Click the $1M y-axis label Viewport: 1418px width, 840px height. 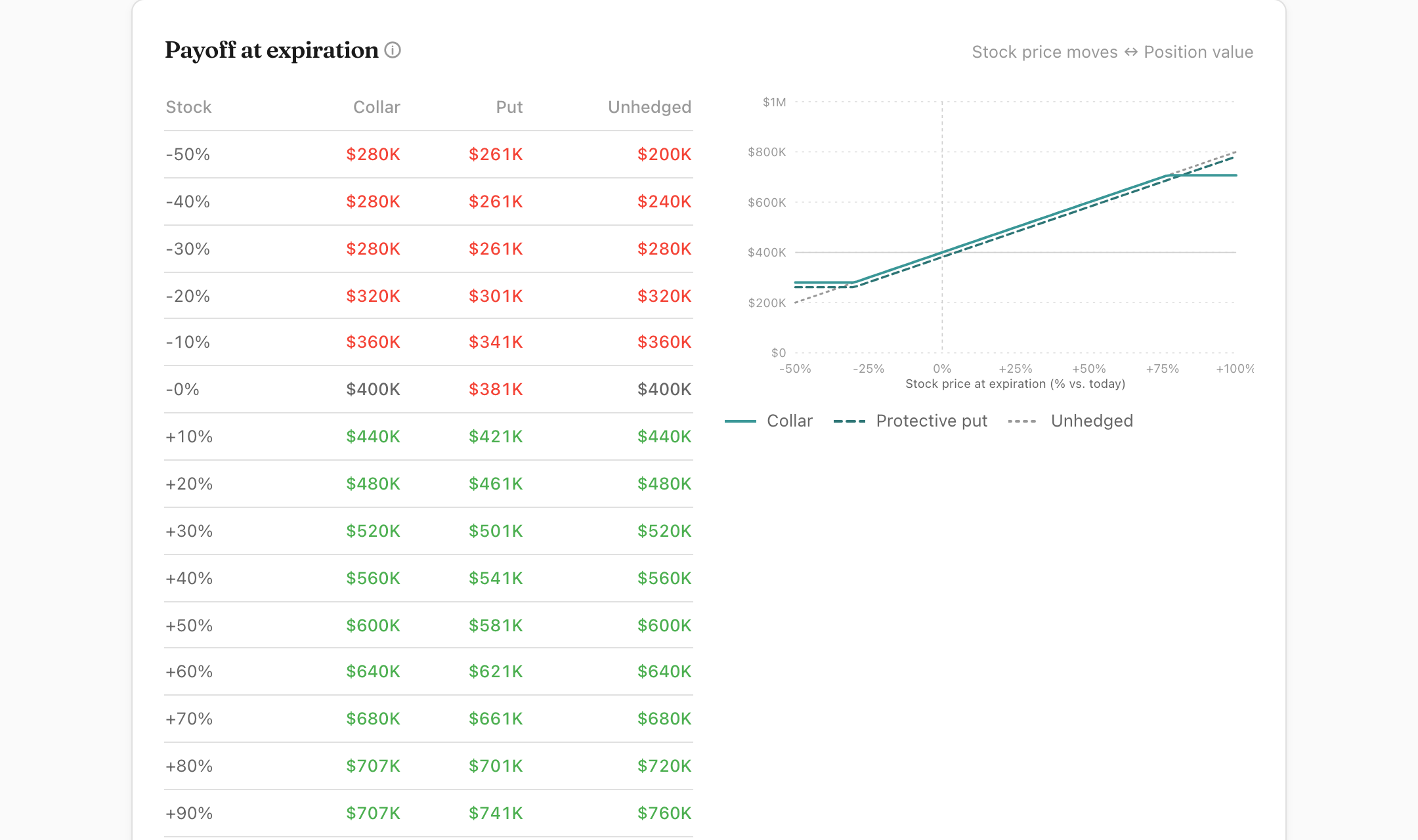pyautogui.click(x=774, y=102)
